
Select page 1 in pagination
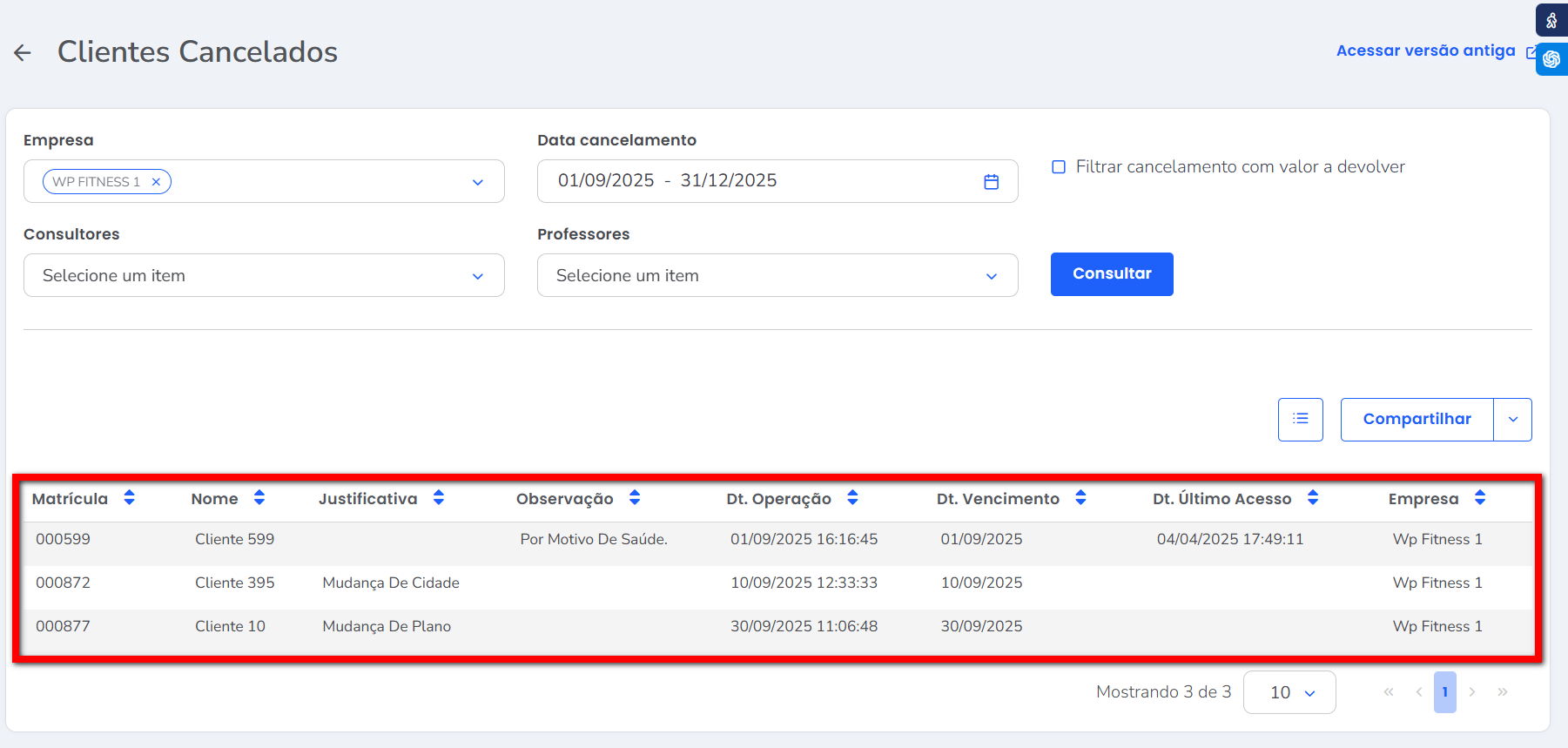click(x=1444, y=692)
